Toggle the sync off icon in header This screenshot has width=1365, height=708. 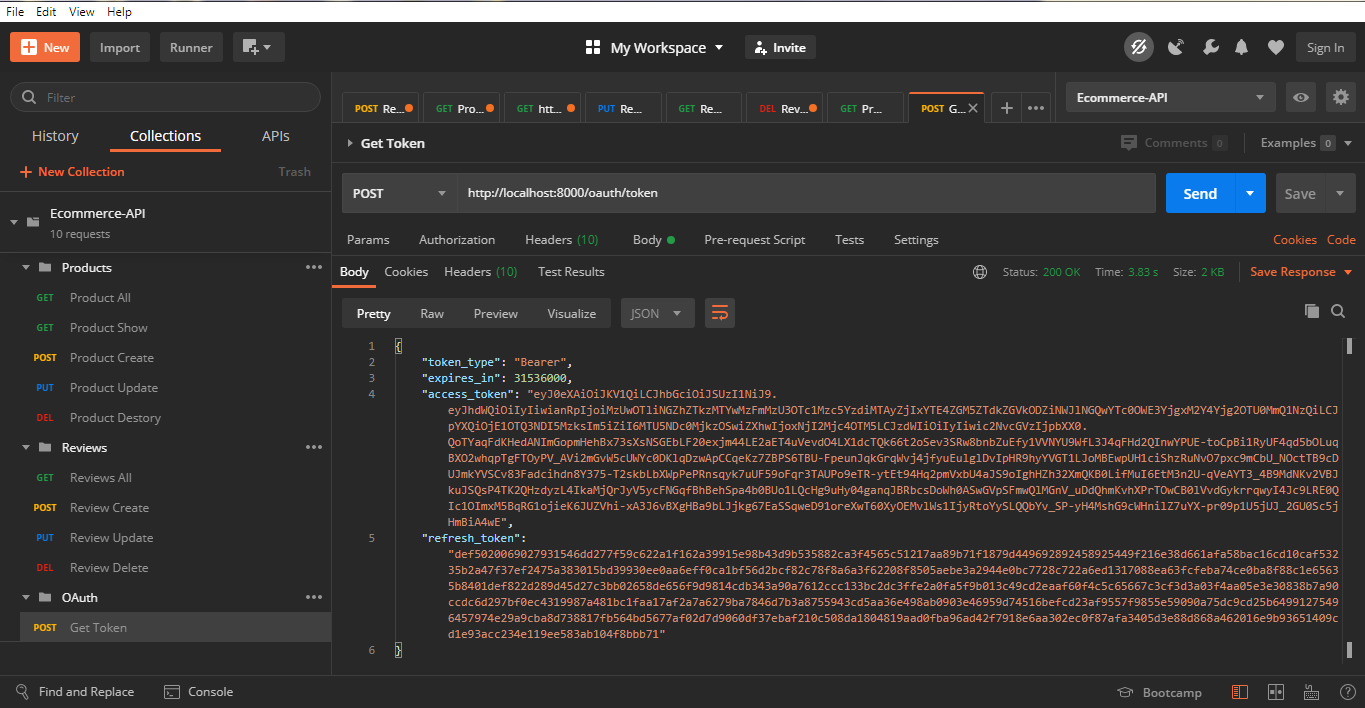[1138, 46]
